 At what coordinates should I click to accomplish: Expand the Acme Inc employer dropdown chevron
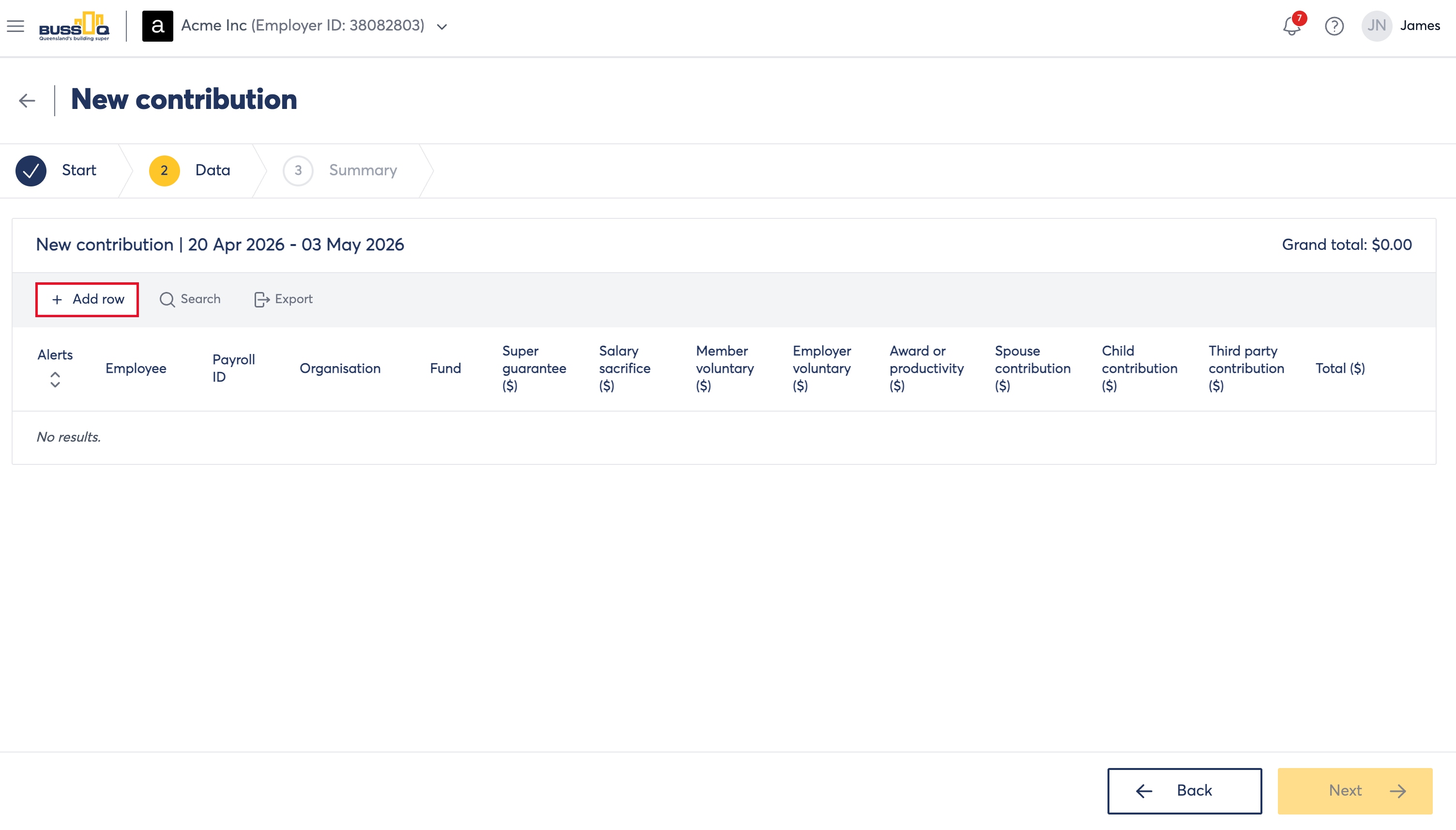(x=442, y=27)
